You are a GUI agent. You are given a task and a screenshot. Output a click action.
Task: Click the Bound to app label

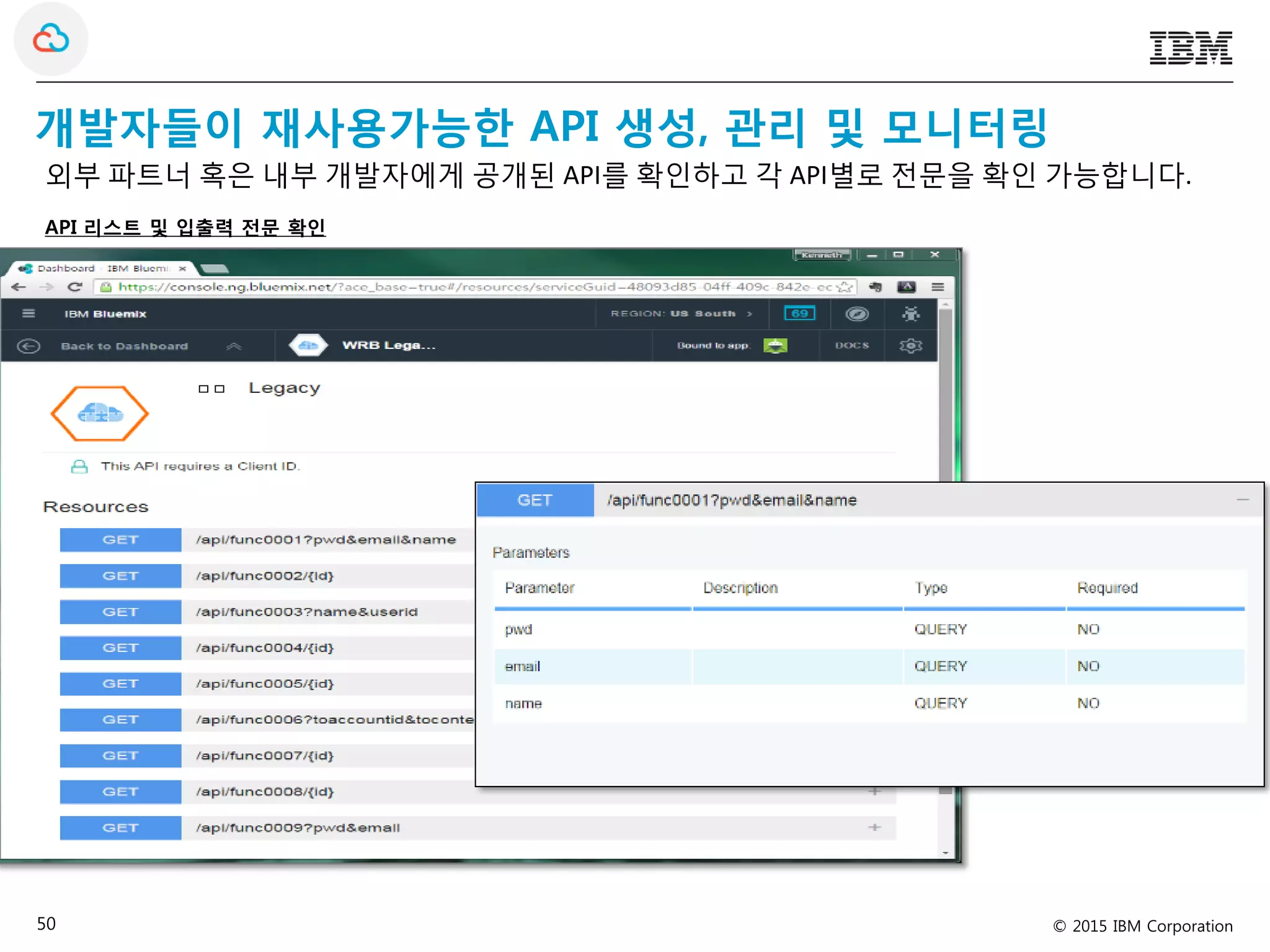click(x=713, y=345)
